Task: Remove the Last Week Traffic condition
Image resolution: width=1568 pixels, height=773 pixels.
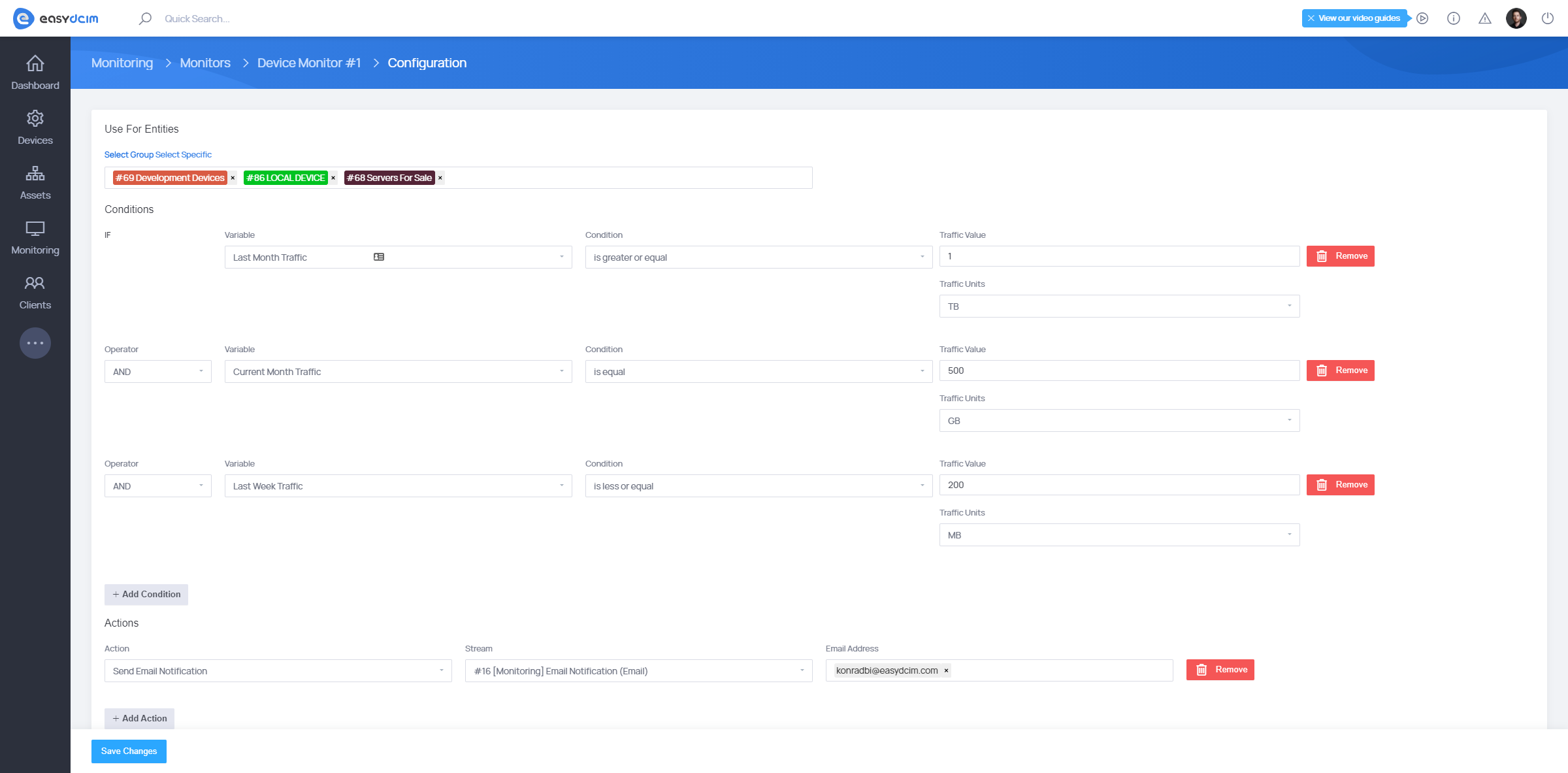Action: tap(1340, 485)
